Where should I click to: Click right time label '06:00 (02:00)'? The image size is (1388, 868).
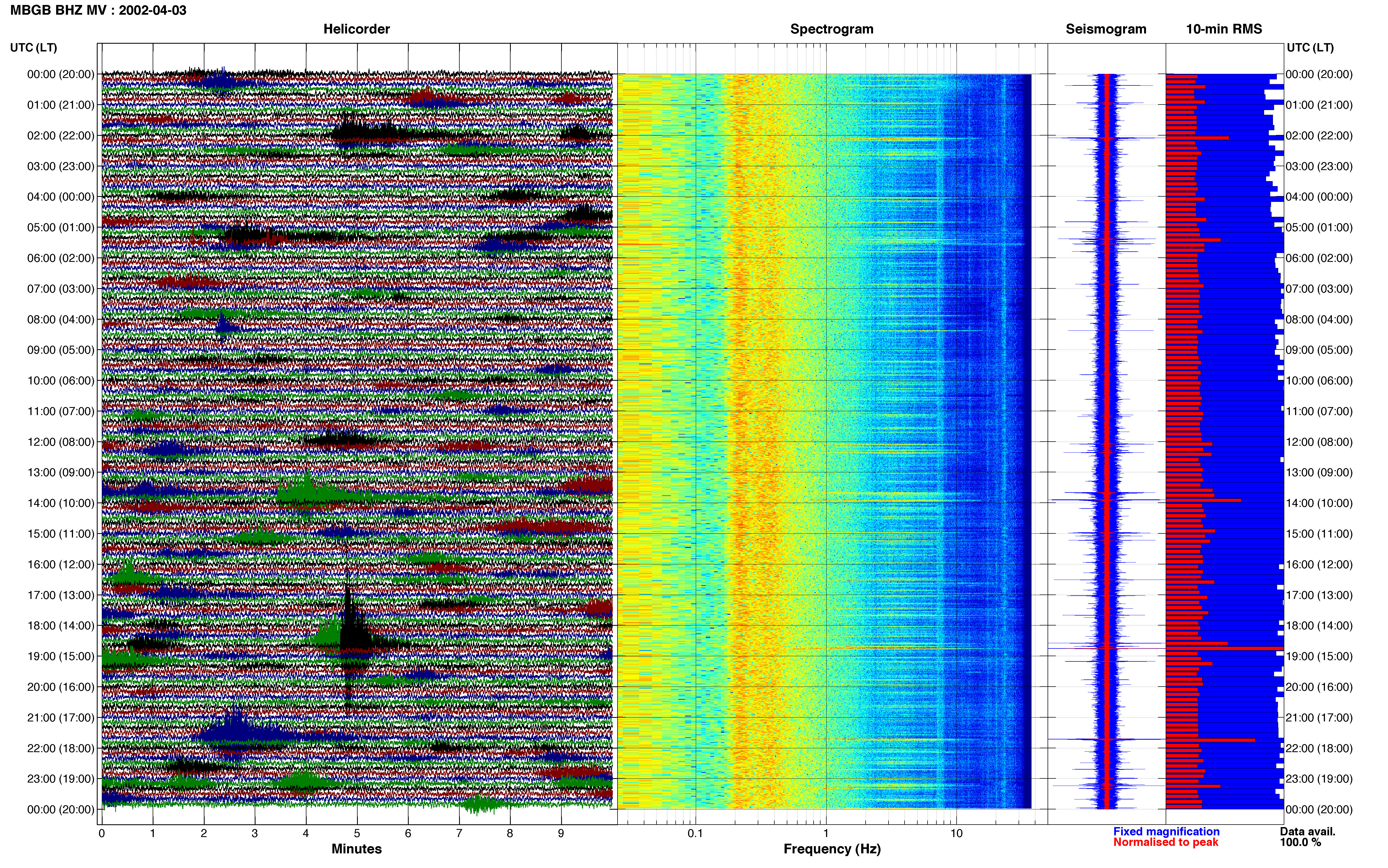pos(1319,258)
